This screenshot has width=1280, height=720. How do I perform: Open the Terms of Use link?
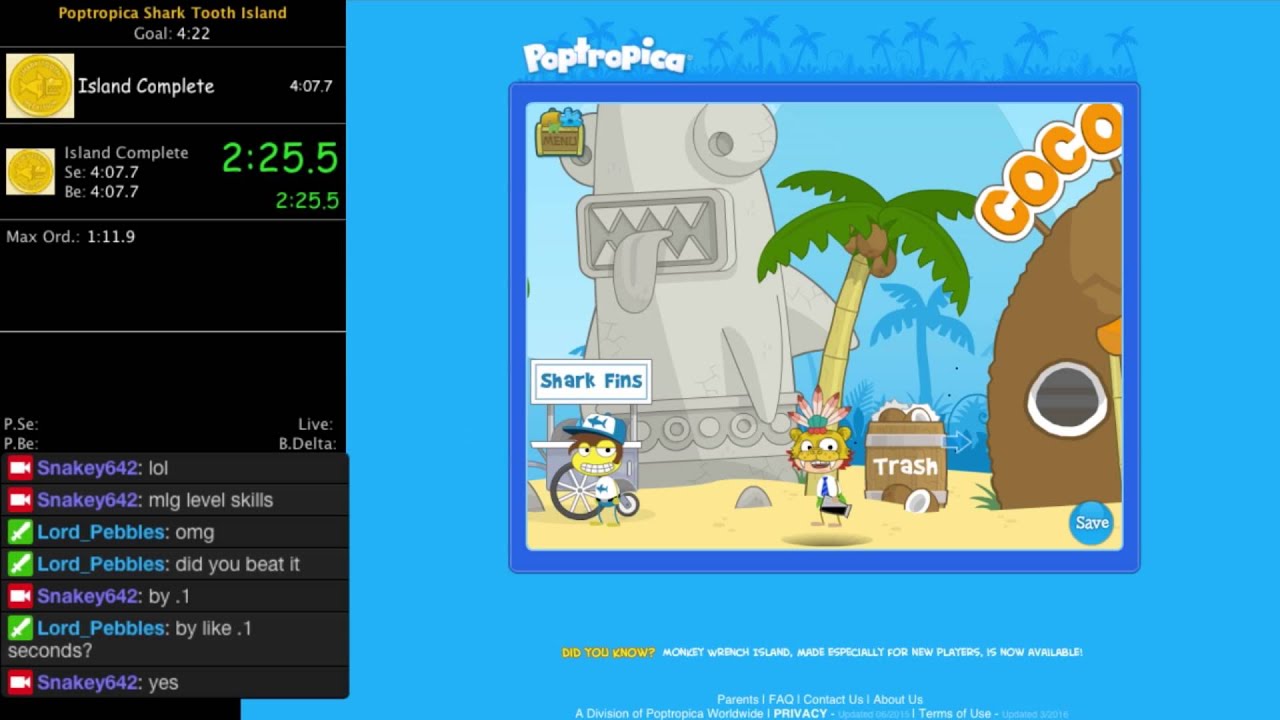pos(955,713)
